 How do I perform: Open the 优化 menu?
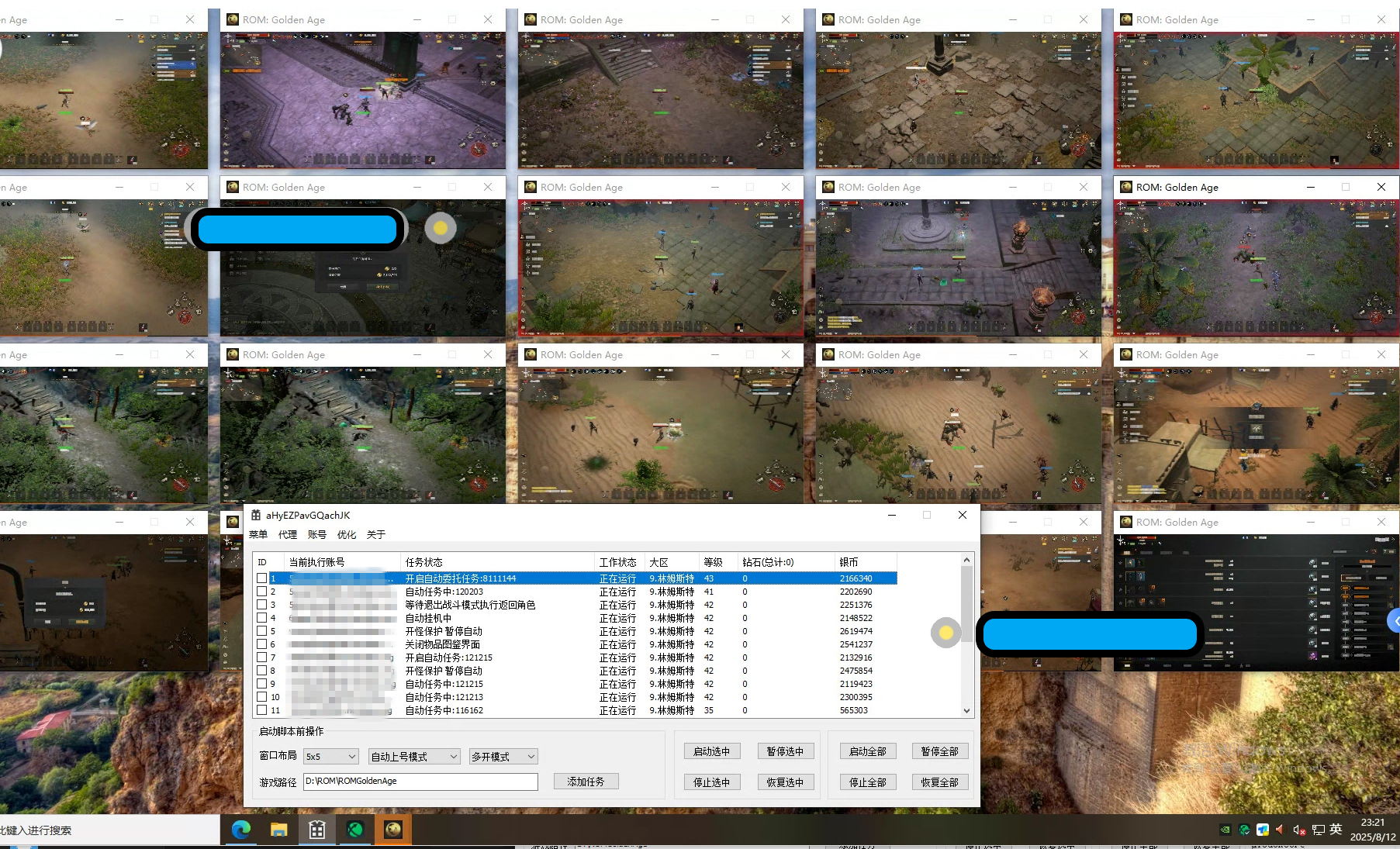click(346, 535)
